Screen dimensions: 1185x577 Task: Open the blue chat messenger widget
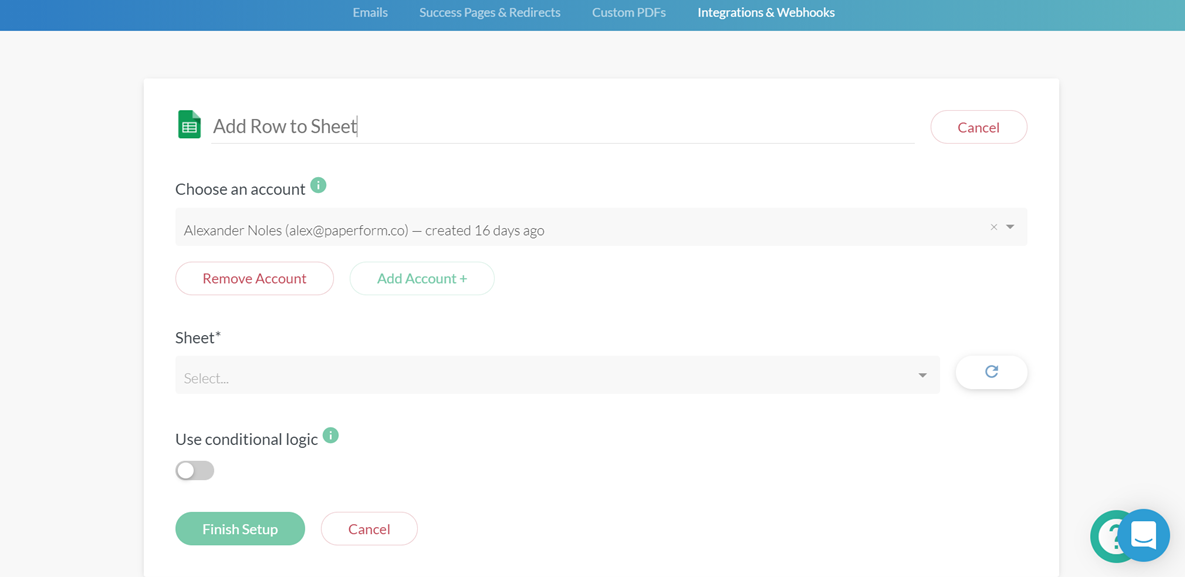click(x=1144, y=535)
